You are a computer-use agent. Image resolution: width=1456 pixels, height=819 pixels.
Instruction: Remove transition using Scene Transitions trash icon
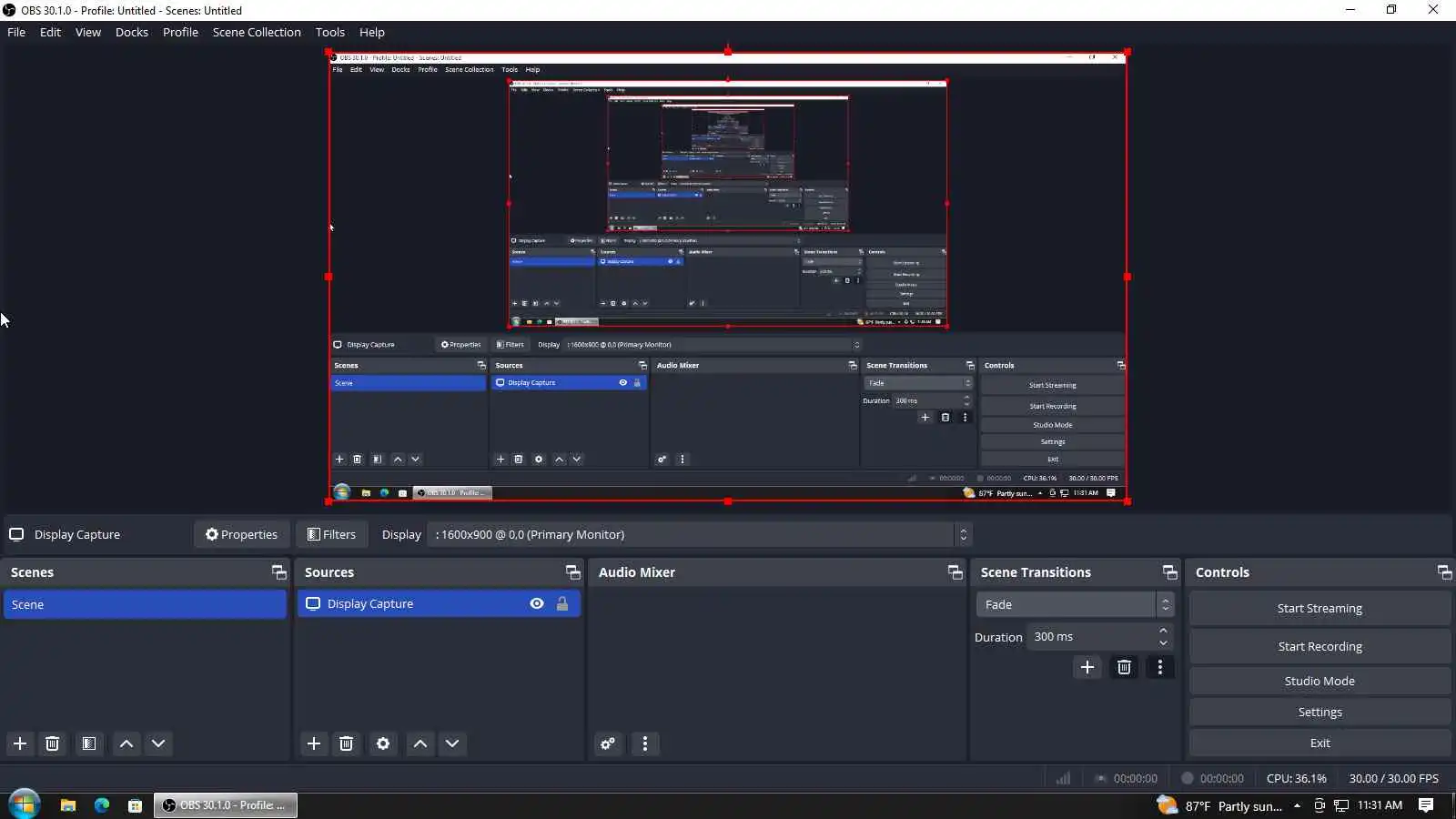click(1125, 667)
